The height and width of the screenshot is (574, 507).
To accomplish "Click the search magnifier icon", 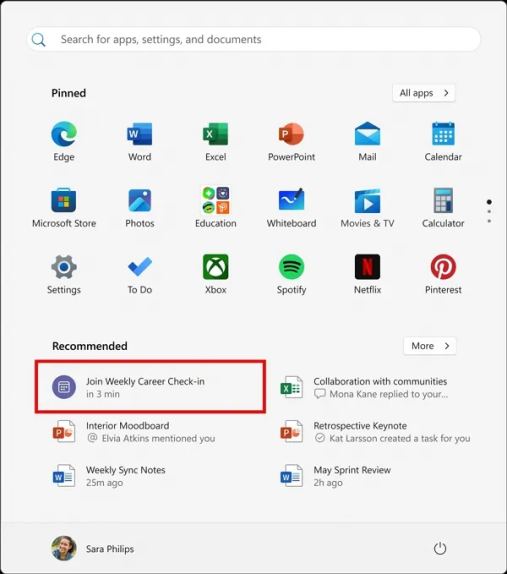I will [x=38, y=40].
